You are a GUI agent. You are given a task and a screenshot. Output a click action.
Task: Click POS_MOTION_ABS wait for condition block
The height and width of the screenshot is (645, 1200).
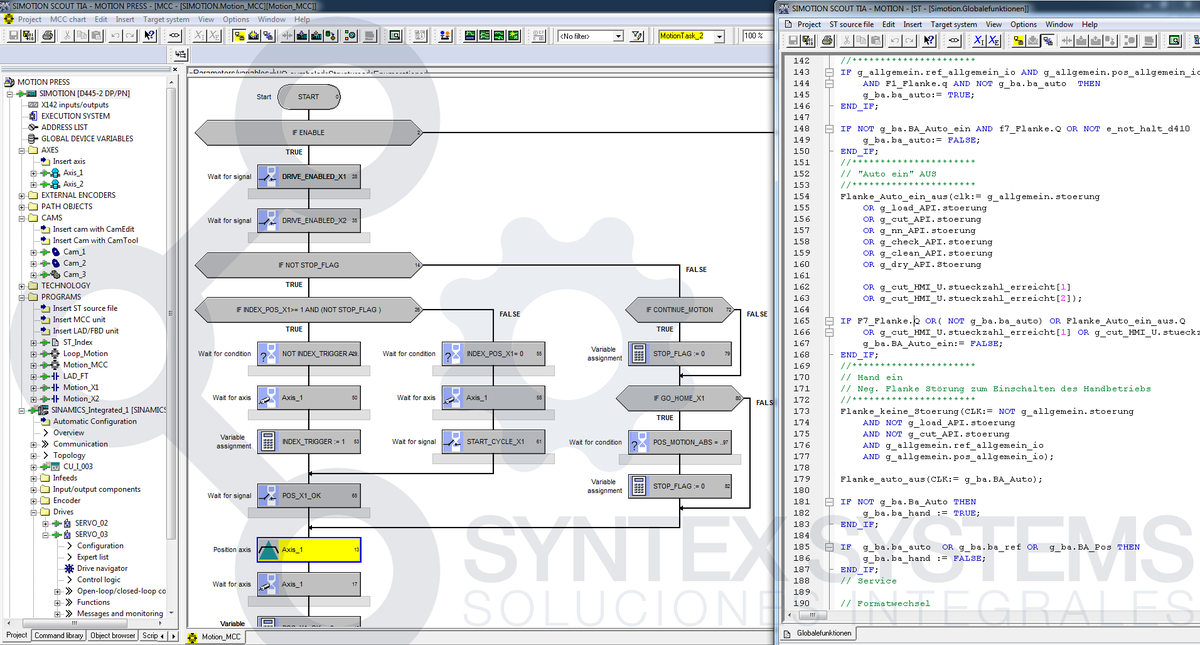680,442
